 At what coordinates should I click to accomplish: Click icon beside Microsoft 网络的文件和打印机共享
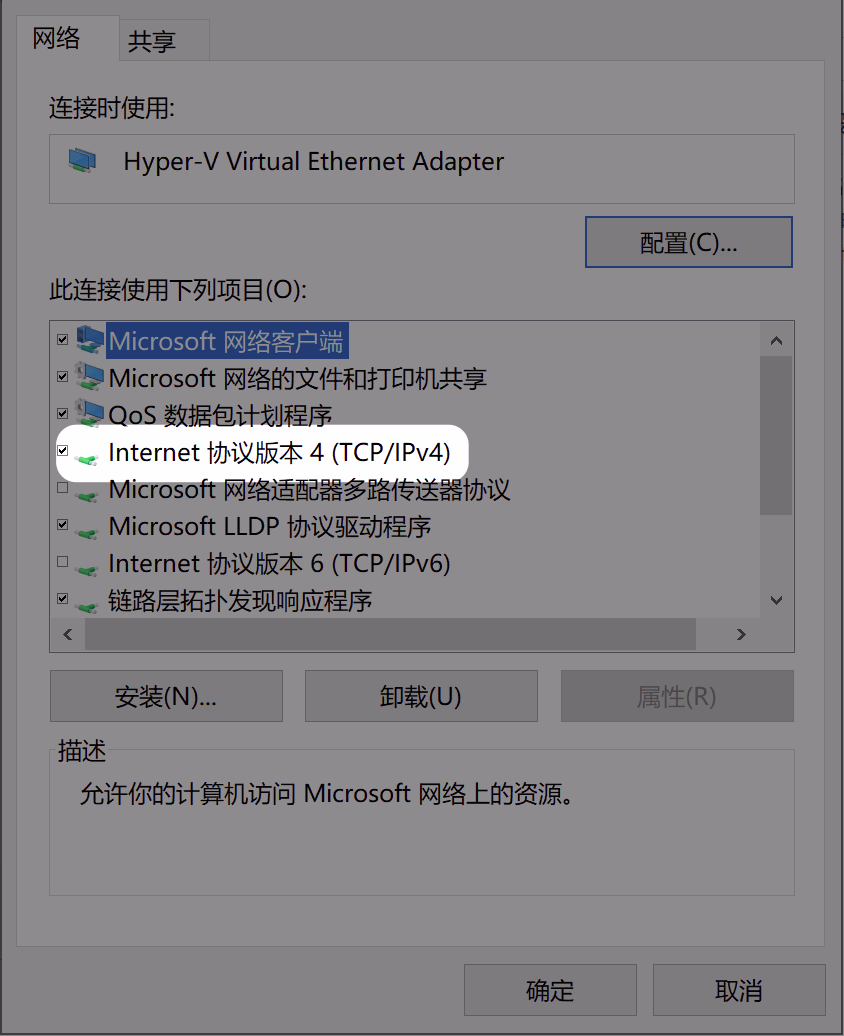click(89, 377)
